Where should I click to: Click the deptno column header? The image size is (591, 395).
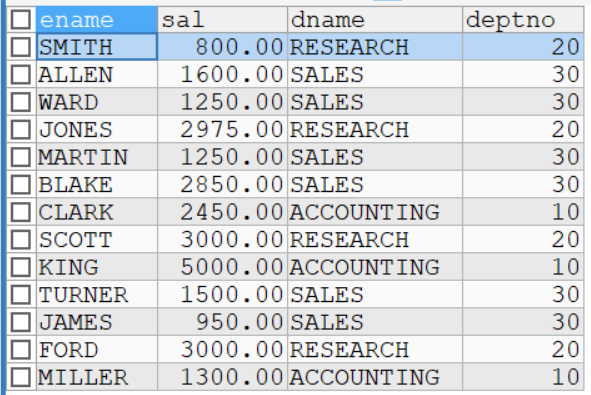tap(523, 20)
